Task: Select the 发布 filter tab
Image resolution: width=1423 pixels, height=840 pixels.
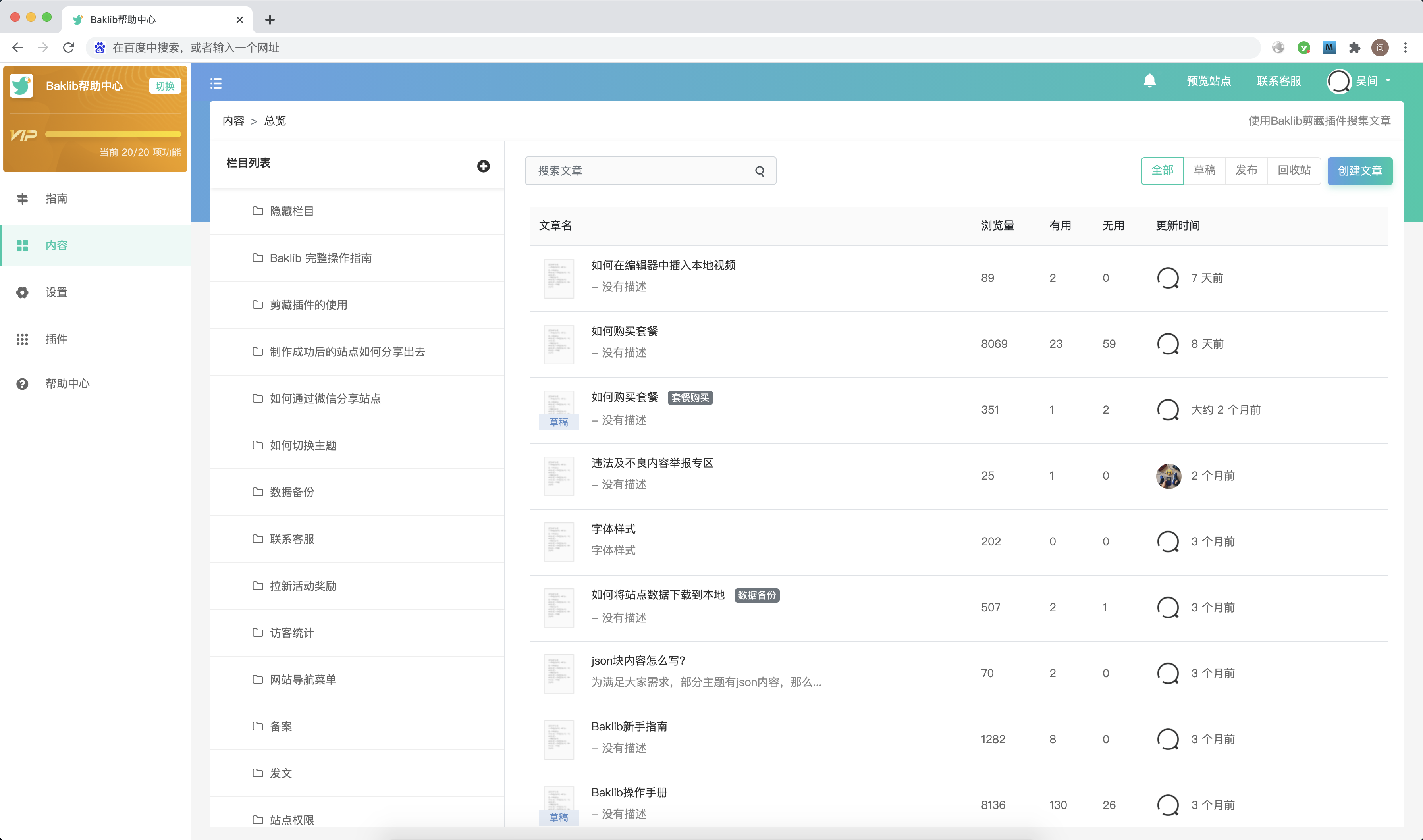Action: tap(1246, 170)
